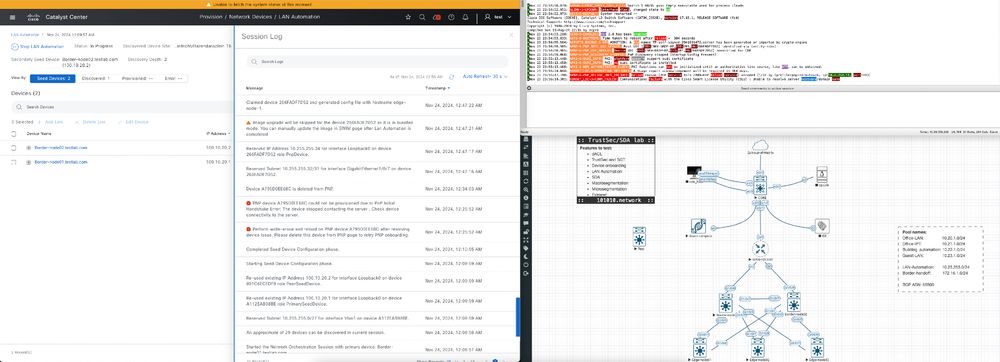The height and width of the screenshot is (362, 1000).
Task: Refresh the session log with refresh icon
Action: coord(452,76)
